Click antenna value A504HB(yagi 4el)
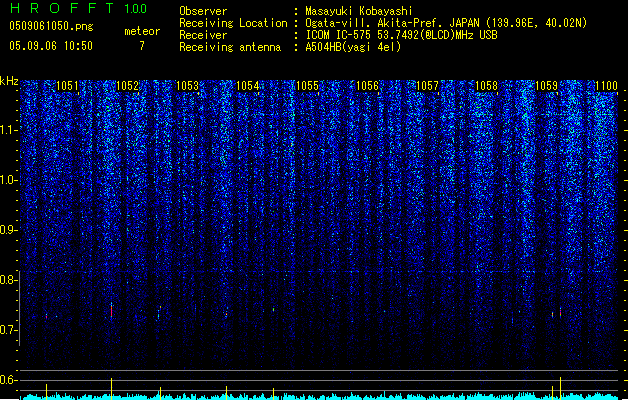The height and width of the screenshot is (400, 629). pyautogui.click(x=353, y=47)
